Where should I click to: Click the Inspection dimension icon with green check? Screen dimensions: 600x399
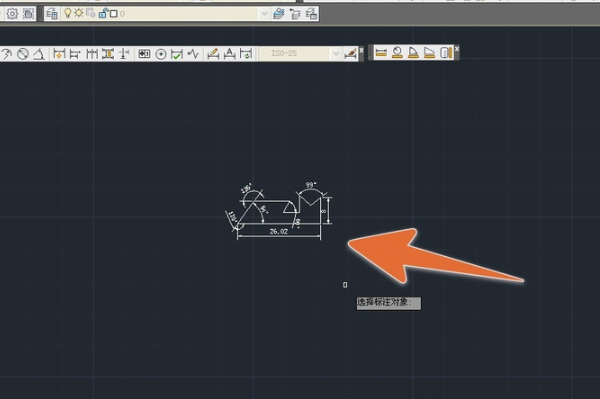176,54
